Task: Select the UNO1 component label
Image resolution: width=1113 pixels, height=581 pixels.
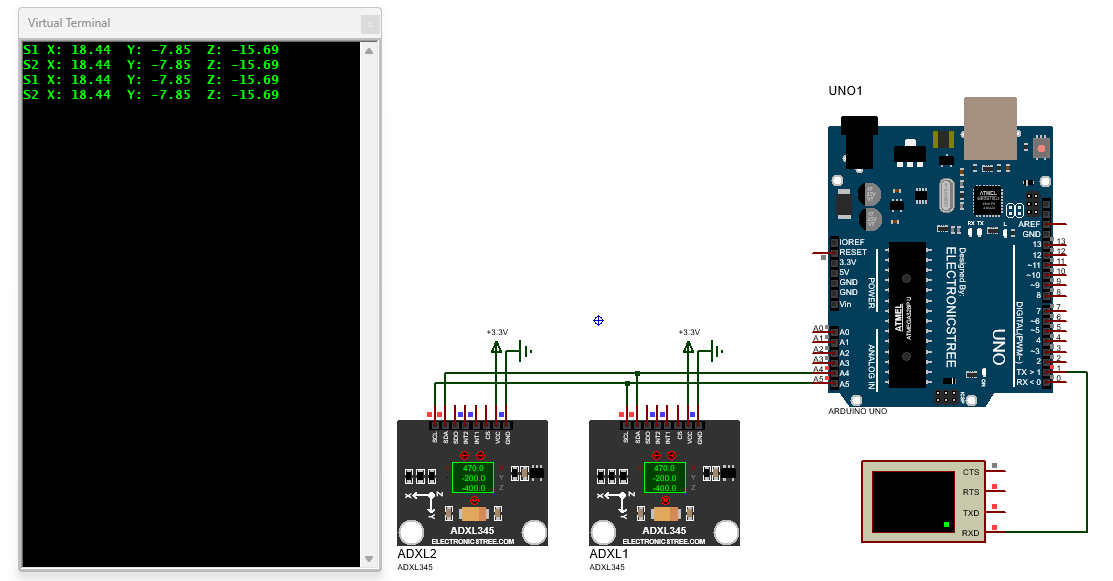Action: pyautogui.click(x=845, y=91)
